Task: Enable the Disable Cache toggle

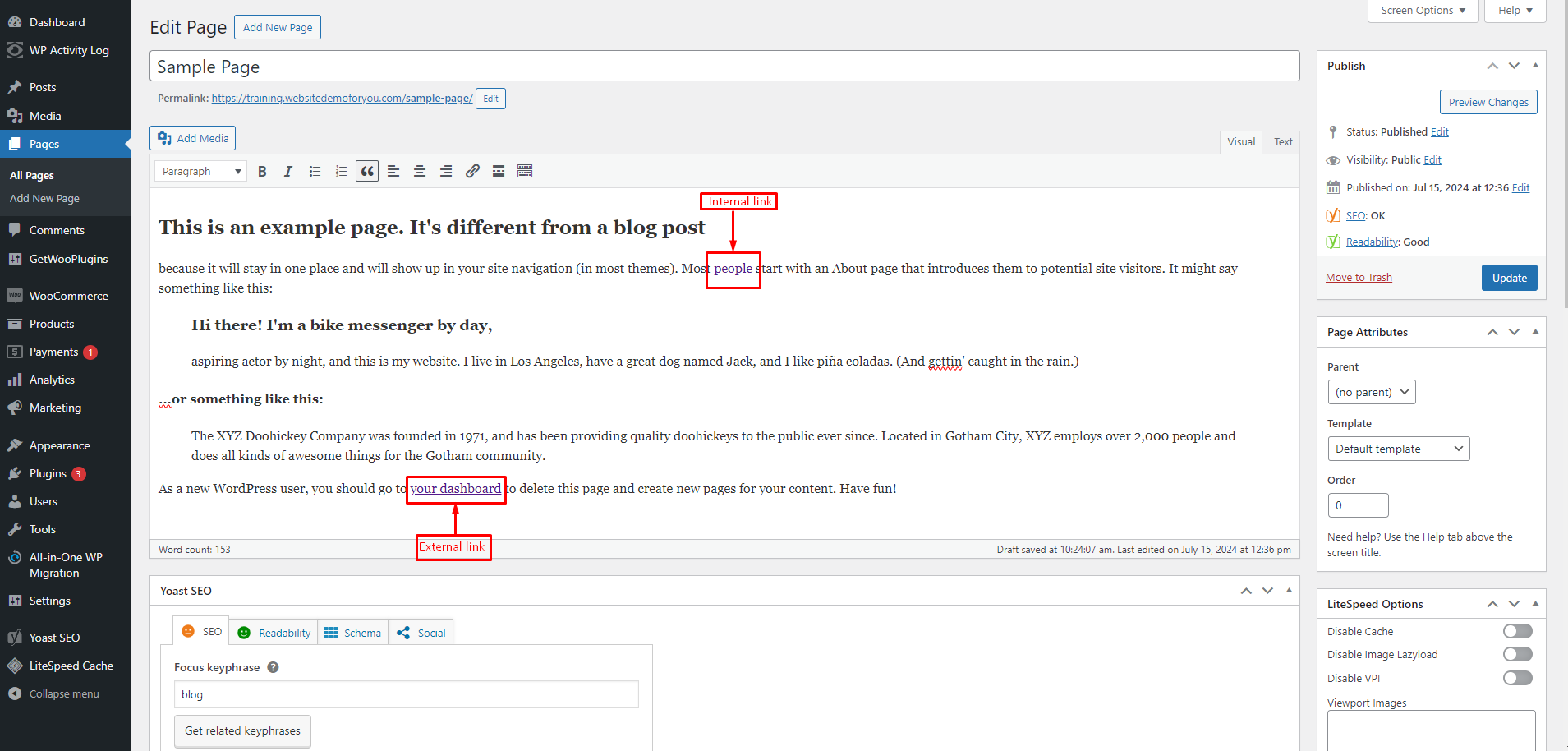Action: pyautogui.click(x=1517, y=631)
